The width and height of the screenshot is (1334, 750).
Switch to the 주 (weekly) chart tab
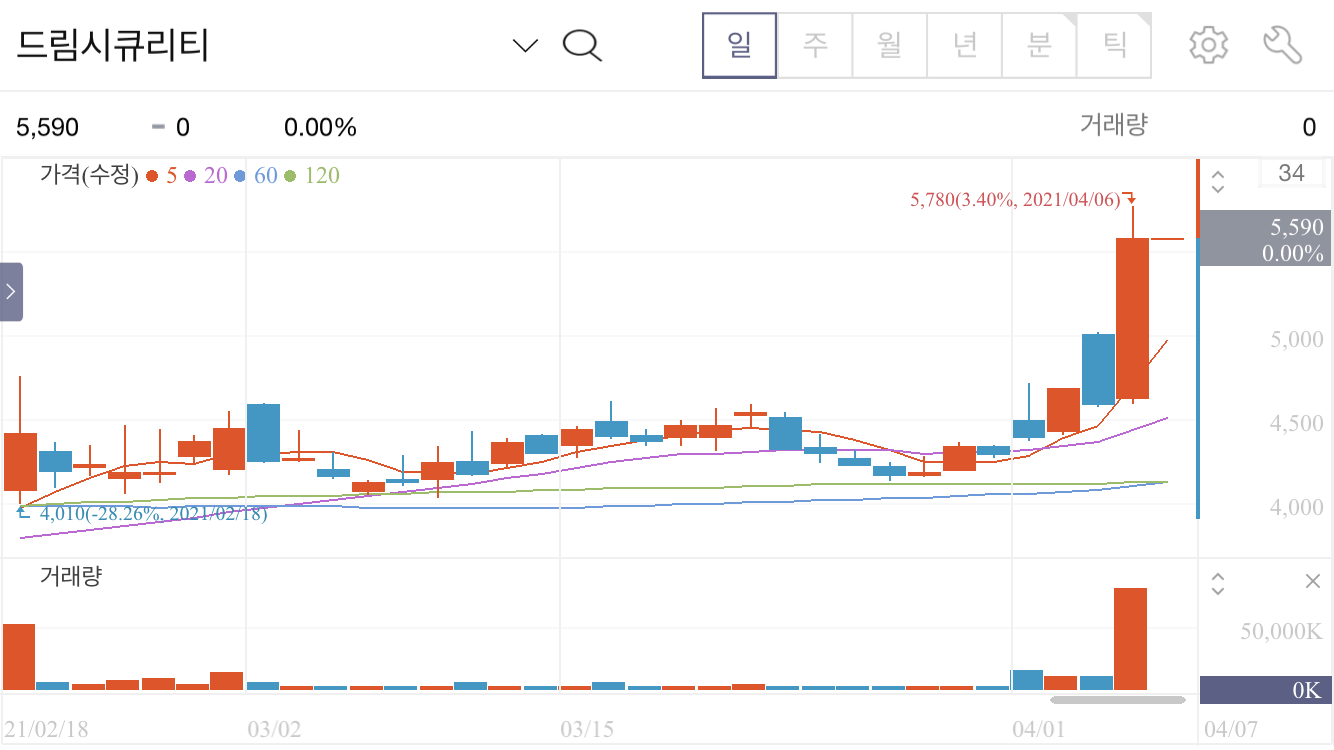(815, 45)
